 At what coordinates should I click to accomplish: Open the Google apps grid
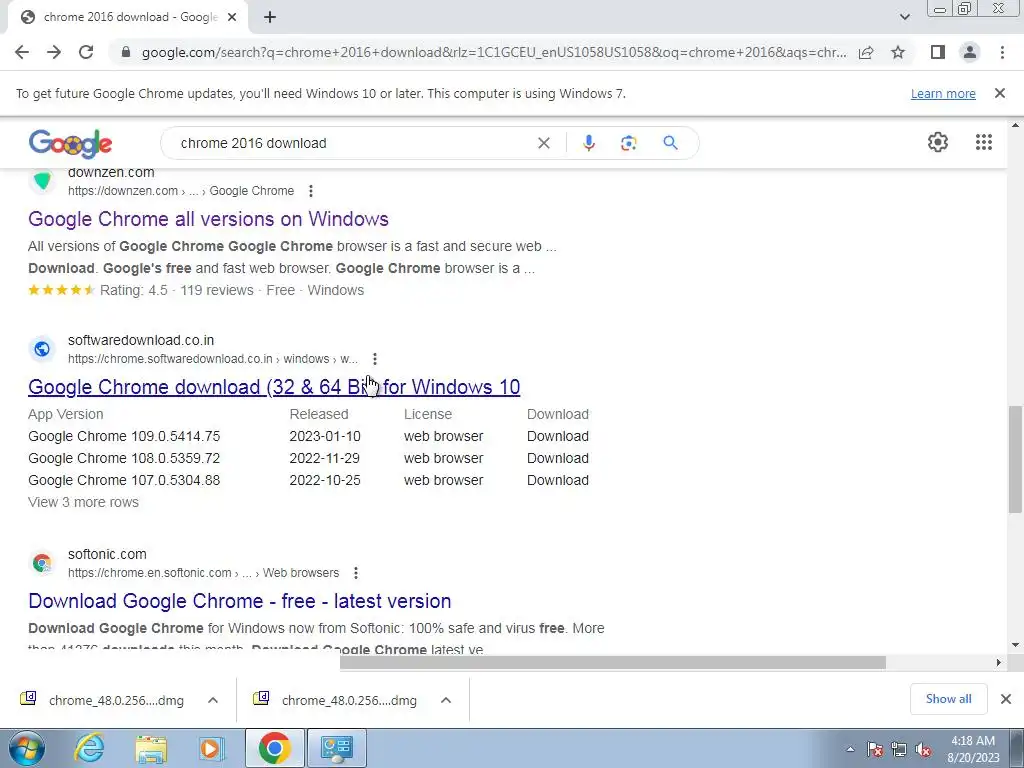[984, 142]
